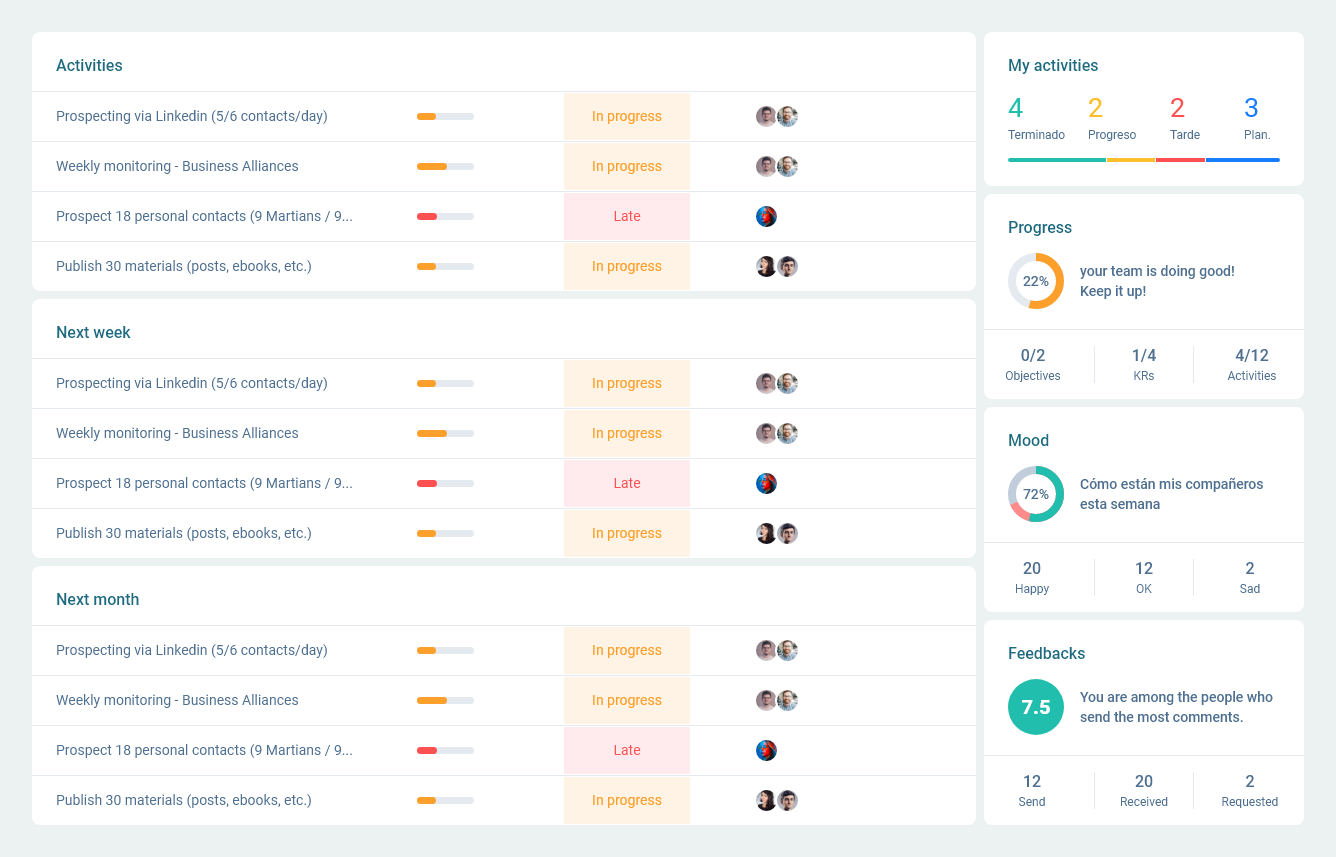Click the Late status badge in Next week
The width and height of the screenshot is (1336, 857).
[x=626, y=484]
